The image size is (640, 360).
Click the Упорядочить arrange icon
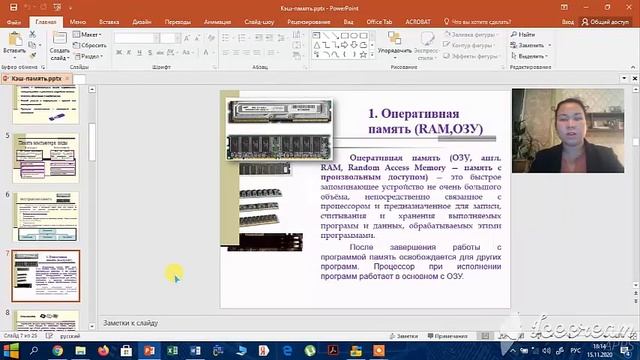[395, 39]
